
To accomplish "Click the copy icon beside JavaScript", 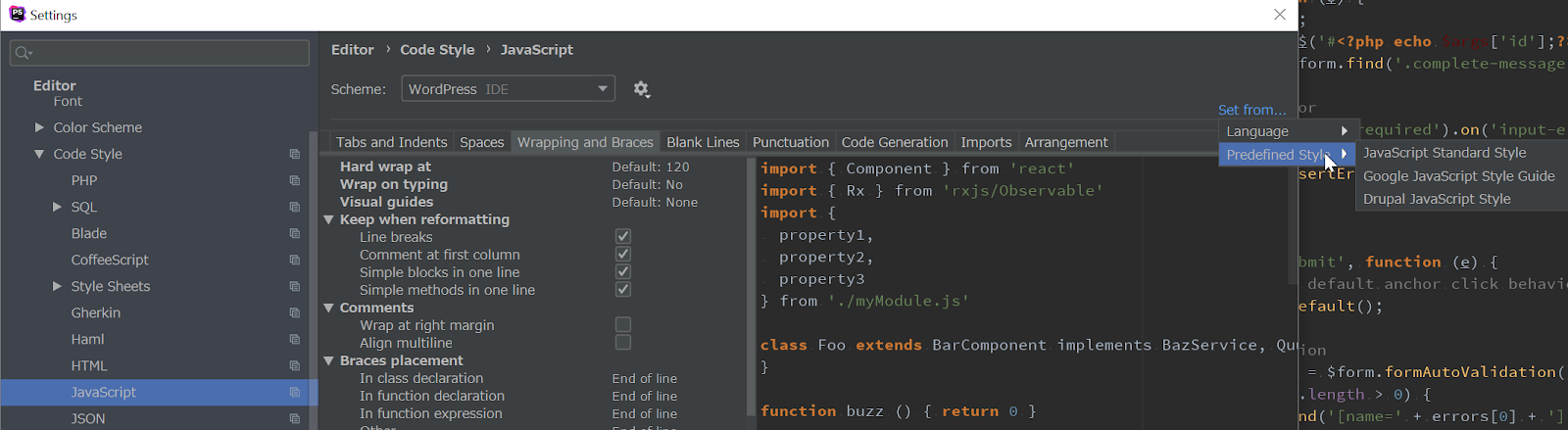I will (x=294, y=392).
